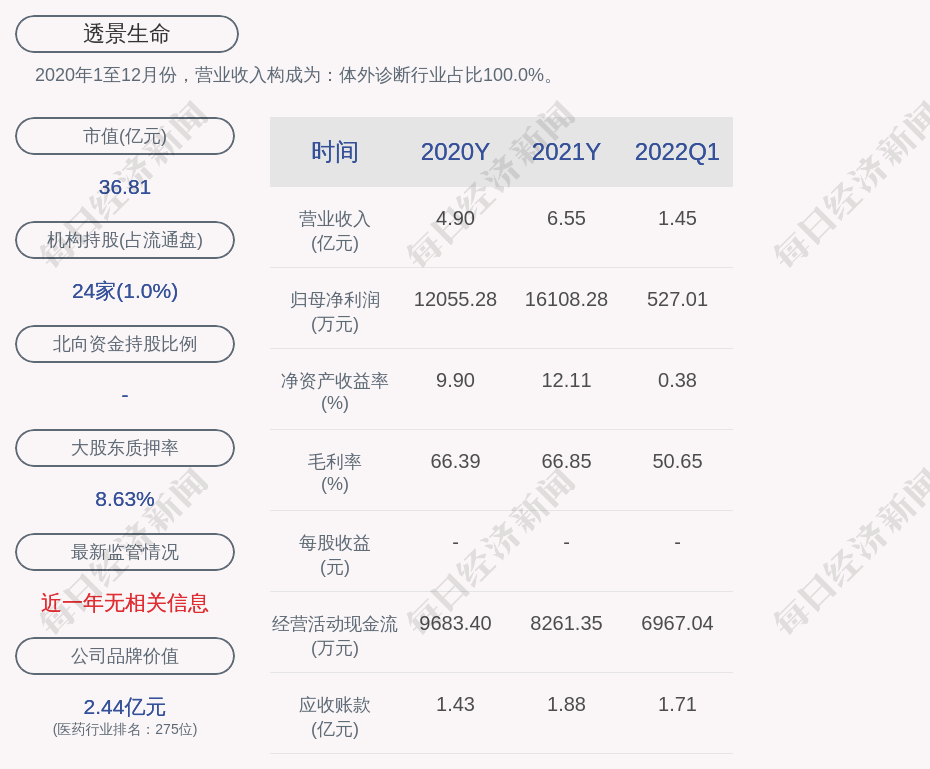Select 2022Q1 revenue value 1.45
930x769 pixels.
pyautogui.click(x=677, y=218)
